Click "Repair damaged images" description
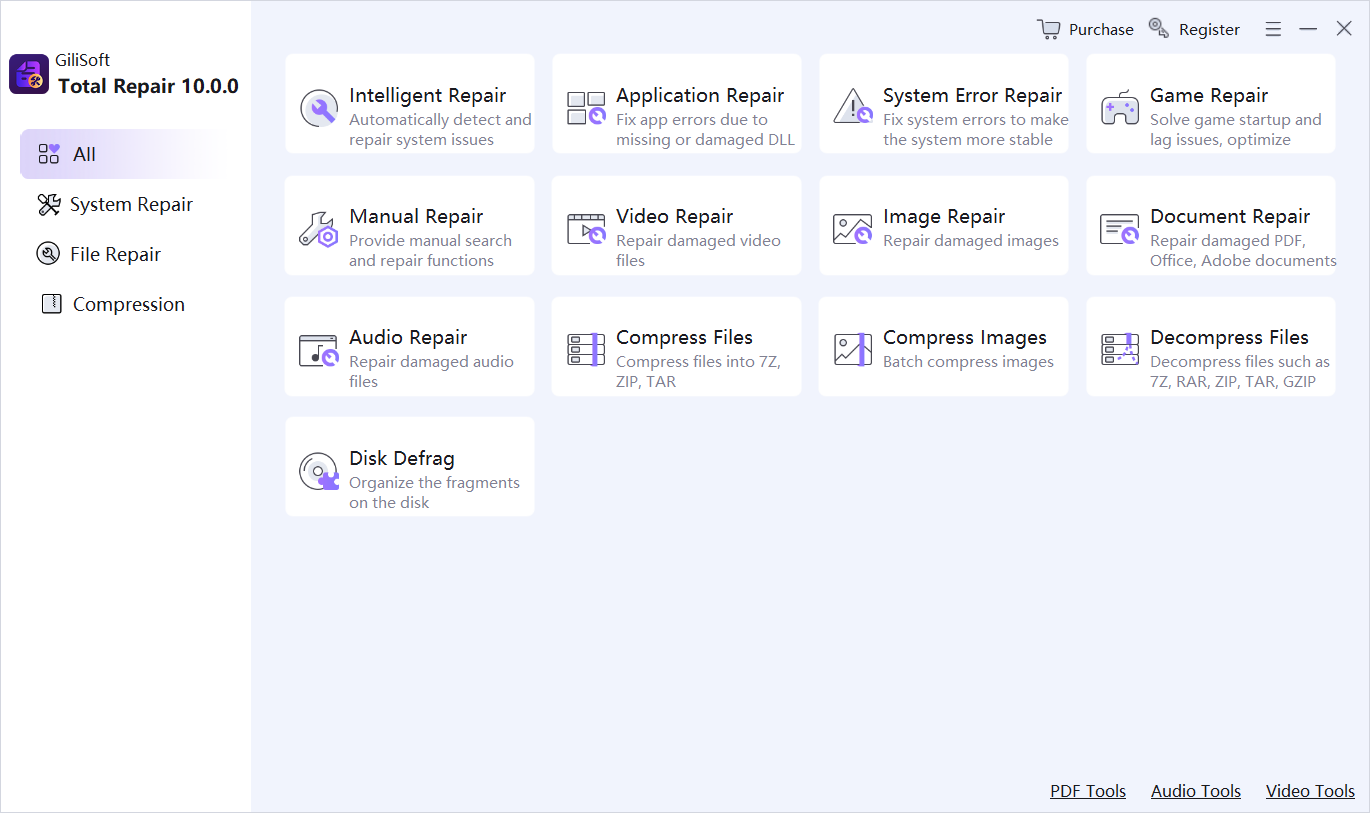The height and width of the screenshot is (813, 1370). point(971,241)
